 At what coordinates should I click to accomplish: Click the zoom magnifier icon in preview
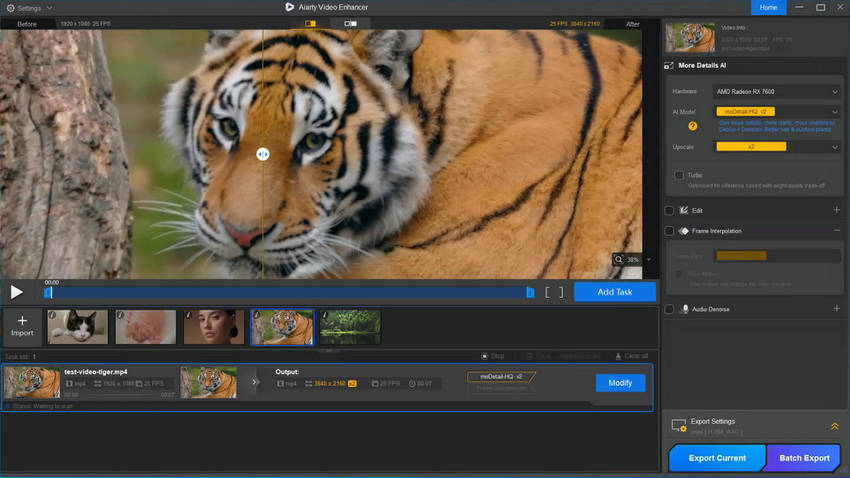(619, 260)
